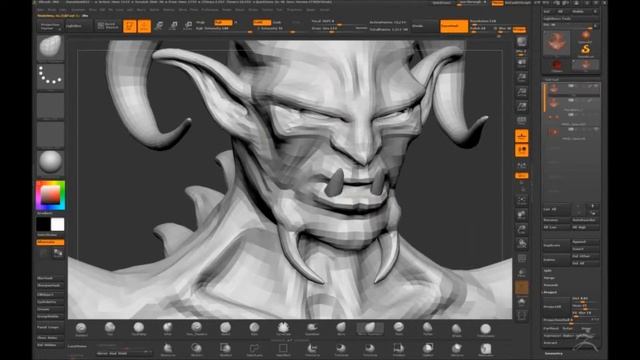Toggle Draw mode button
The height and width of the screenshot is (360, 640).
coord(144,26)
